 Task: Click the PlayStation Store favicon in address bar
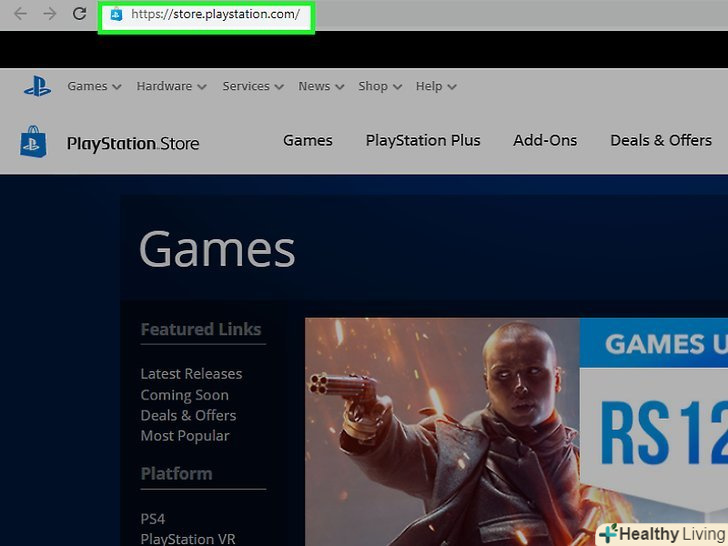116,14
